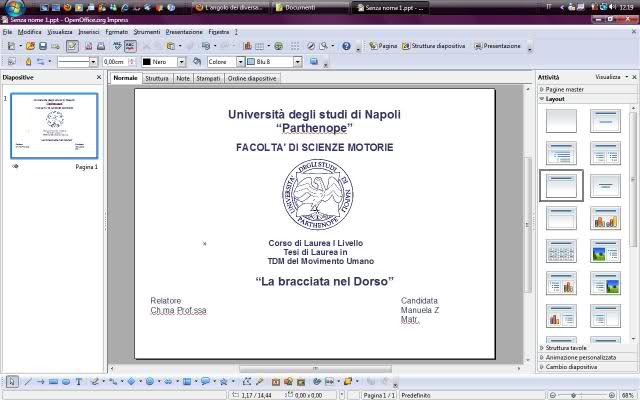Open the area fill bucket icon
640x400 pixels.
coord(197,62)
